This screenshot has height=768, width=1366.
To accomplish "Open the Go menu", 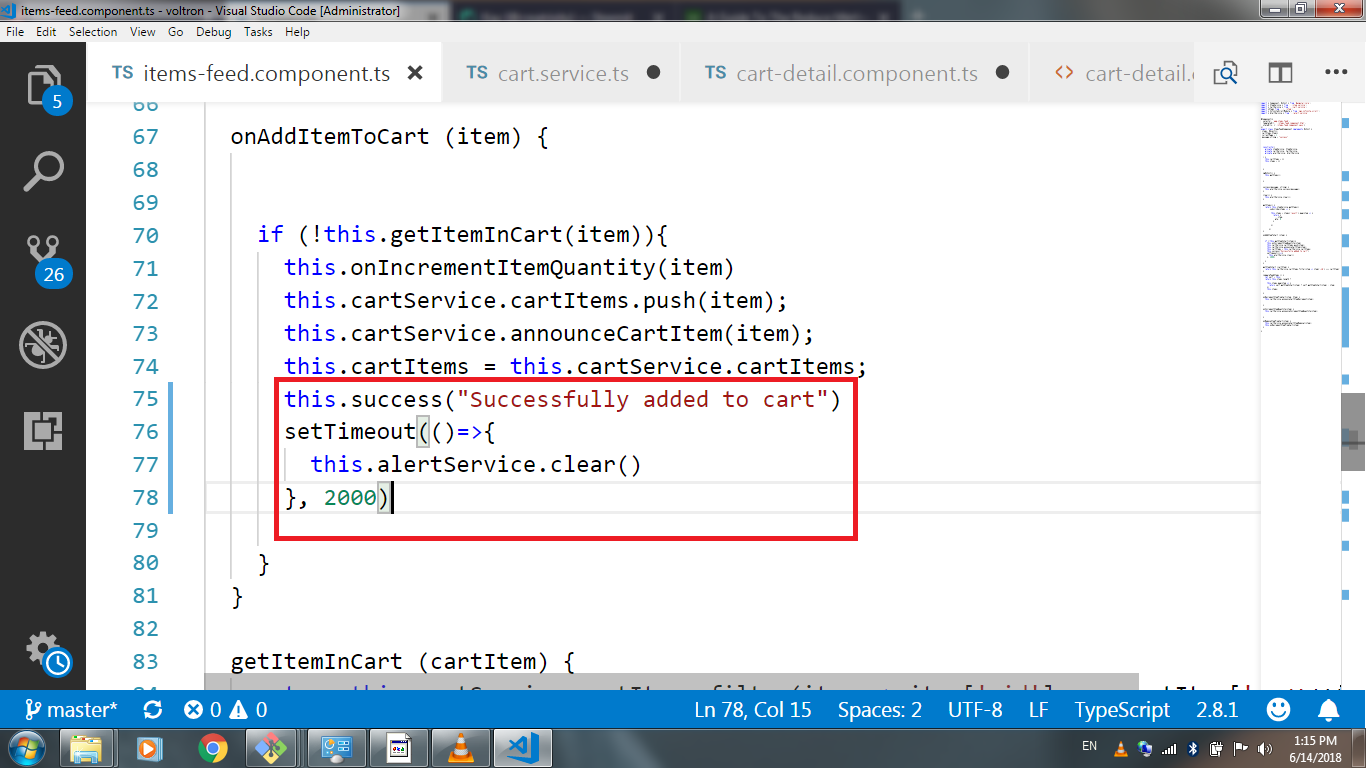I will point(176,32).
